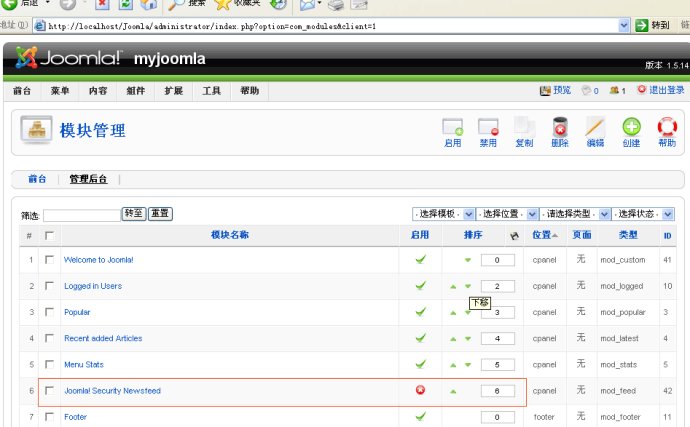Enable the Joomla! Security Newsfeed red icon
This screenshot has height=427, width=690.
[420, 390]
